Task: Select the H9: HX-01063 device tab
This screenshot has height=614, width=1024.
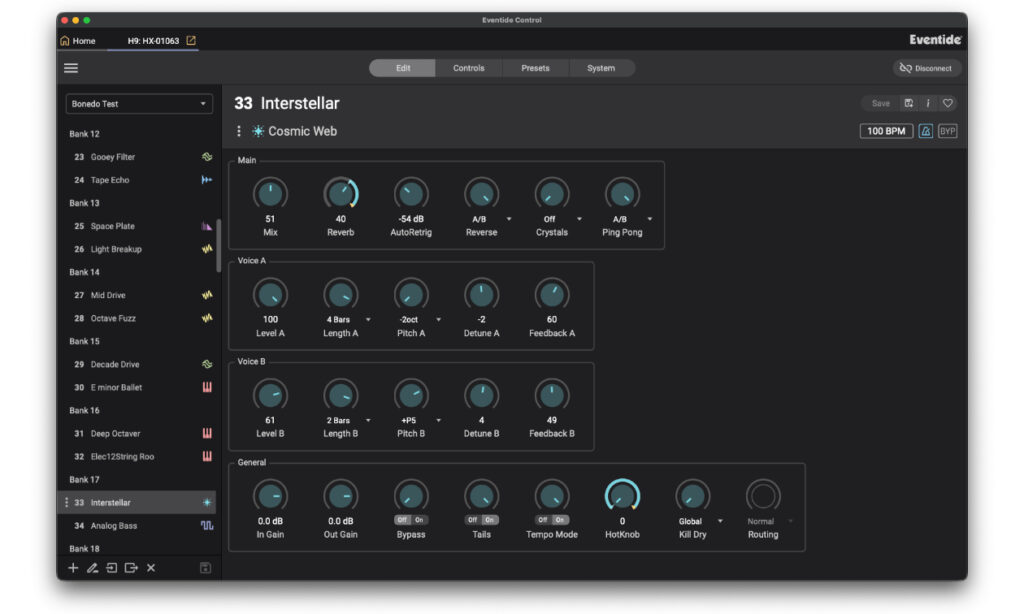Action: (x=153, y=40)
